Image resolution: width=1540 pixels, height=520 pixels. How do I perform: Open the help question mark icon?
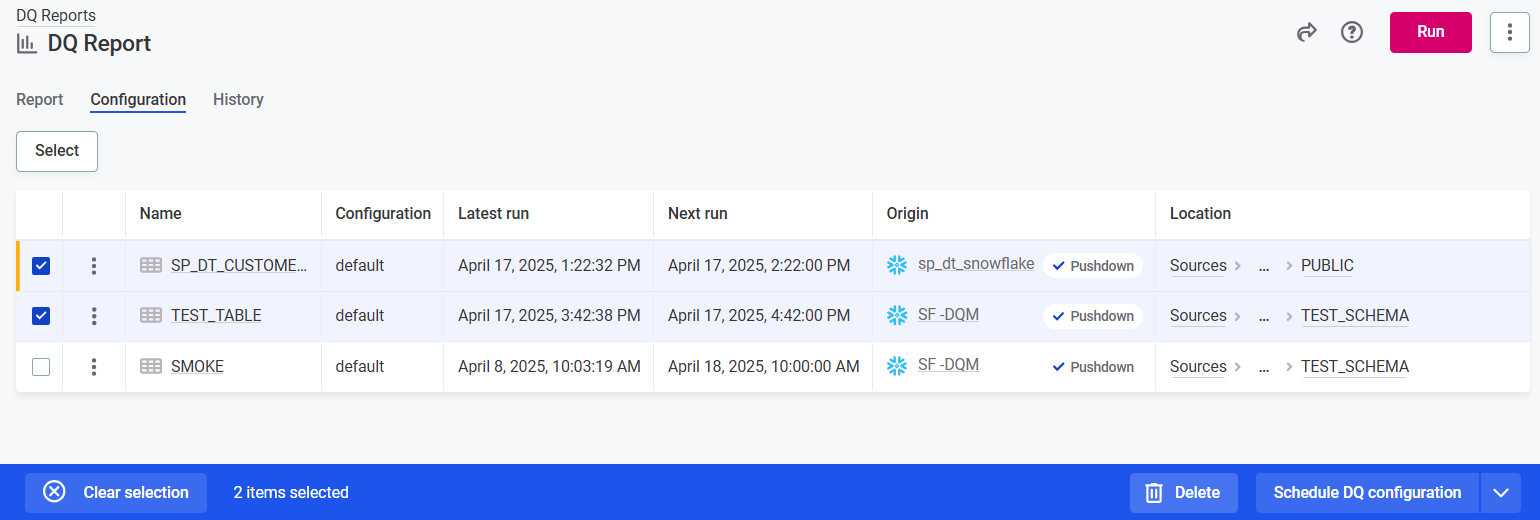point(1352,33)
